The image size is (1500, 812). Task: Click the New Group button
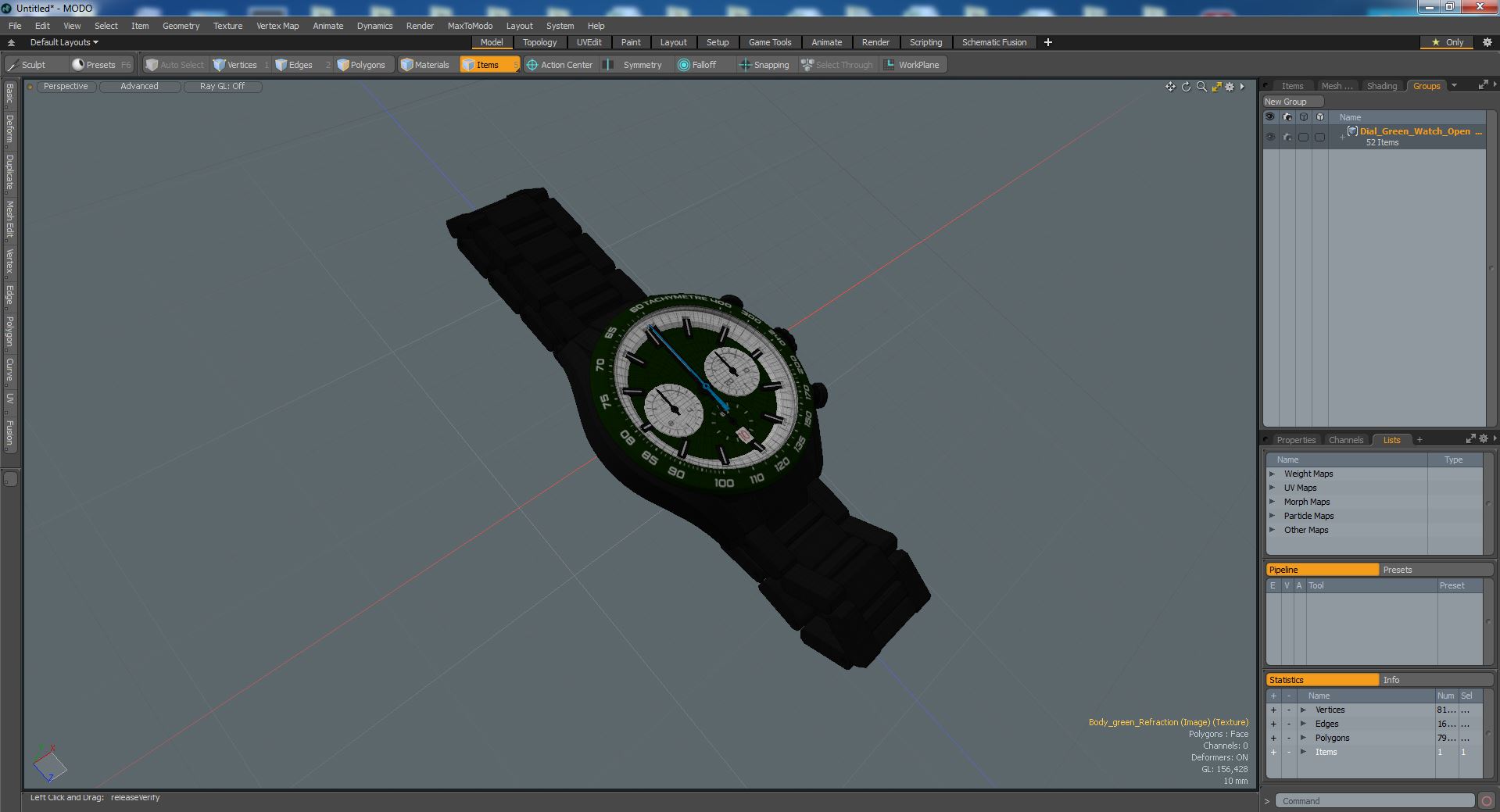(x=1292, y=102)
